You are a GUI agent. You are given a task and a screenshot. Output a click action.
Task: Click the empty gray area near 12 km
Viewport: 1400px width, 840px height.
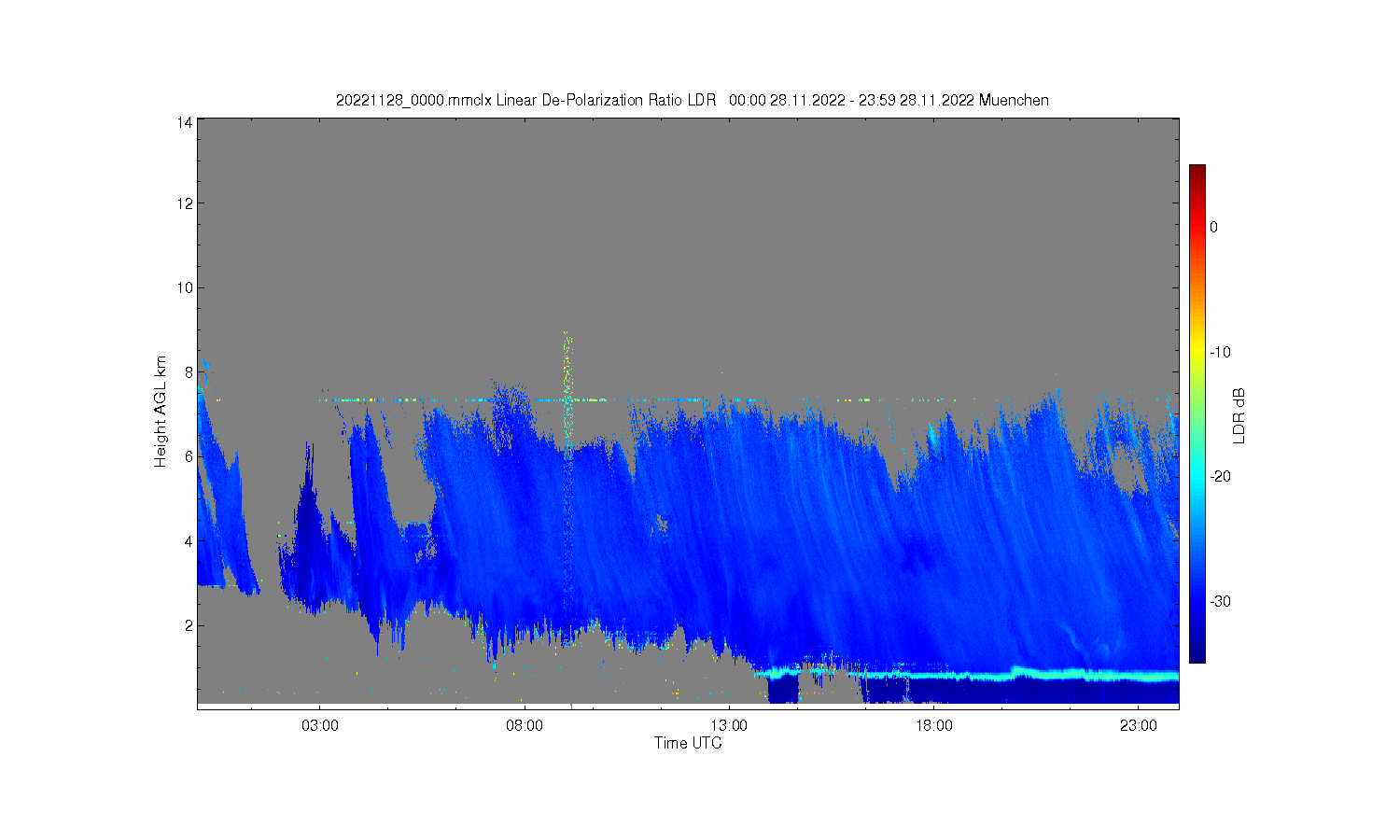688,203
